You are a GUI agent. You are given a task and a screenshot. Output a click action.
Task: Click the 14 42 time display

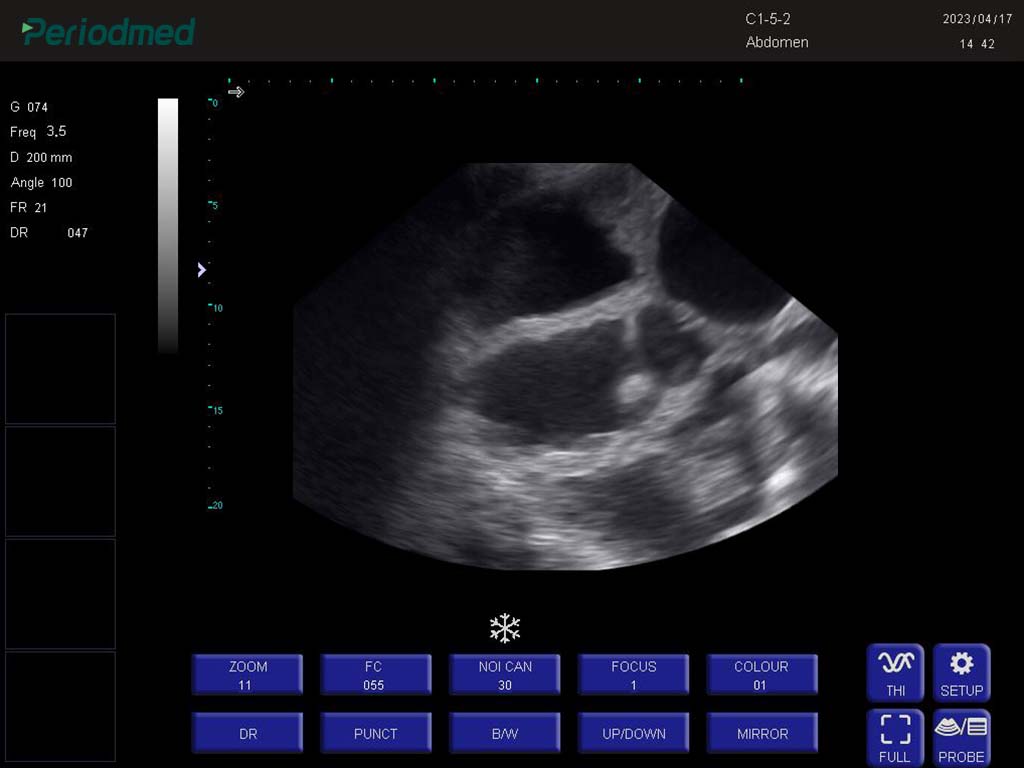pos(977,44)
